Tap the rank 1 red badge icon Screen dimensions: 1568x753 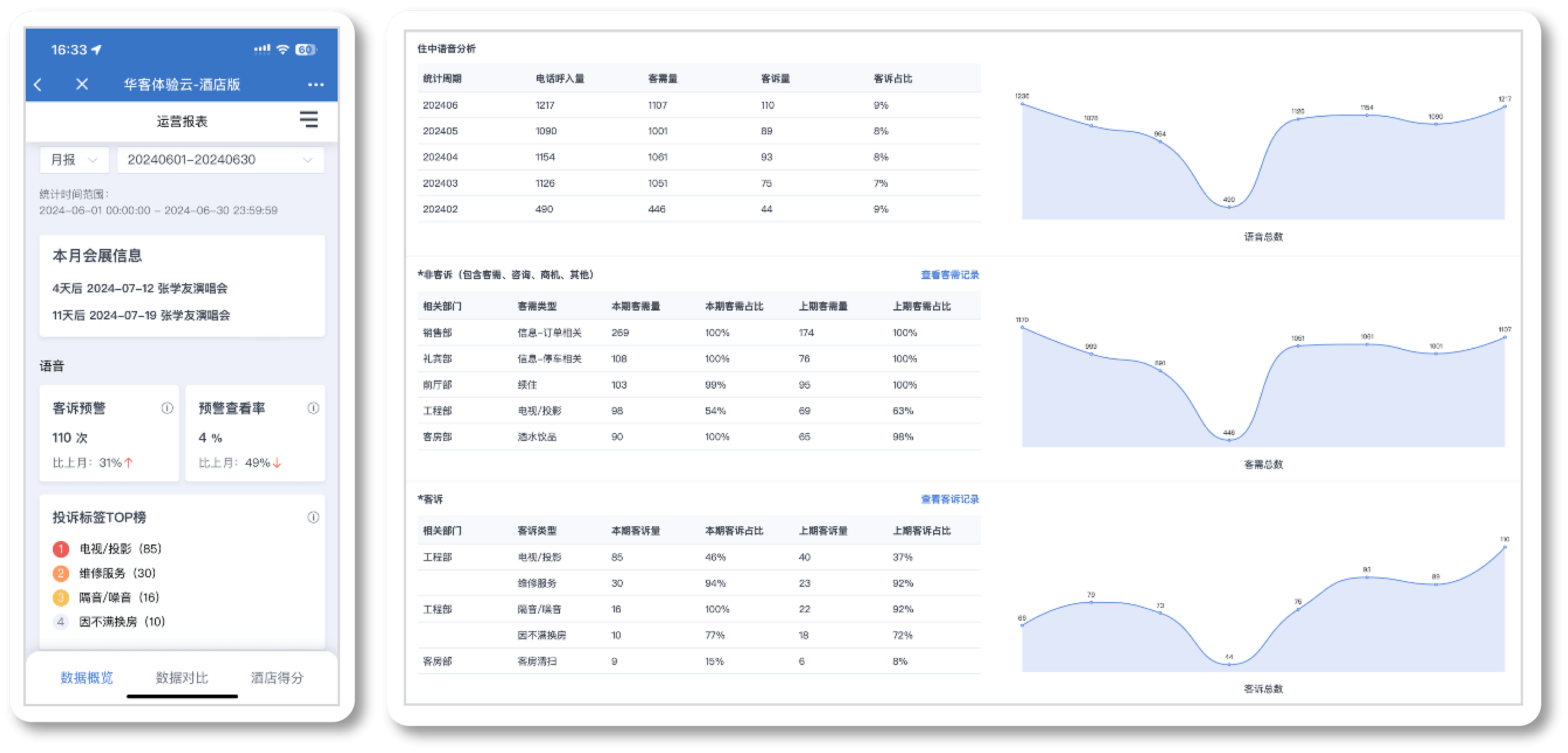pyautogui.click(x=61, y=549)
